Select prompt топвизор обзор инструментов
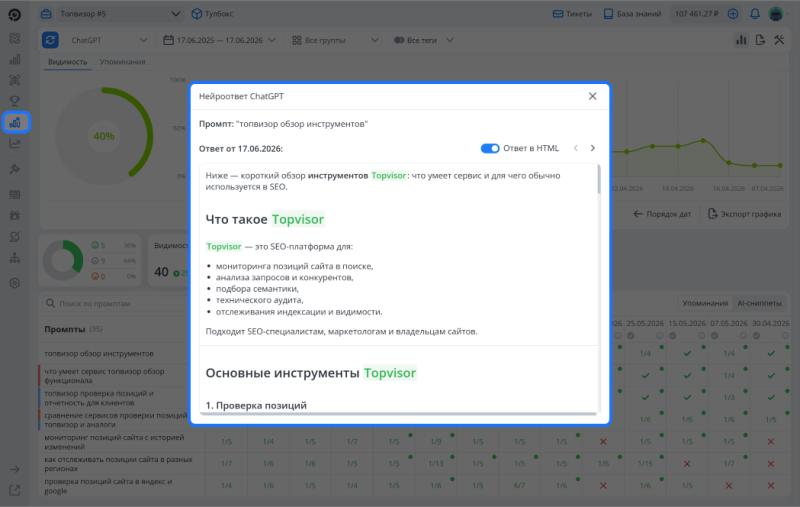 tap(99, 353)
